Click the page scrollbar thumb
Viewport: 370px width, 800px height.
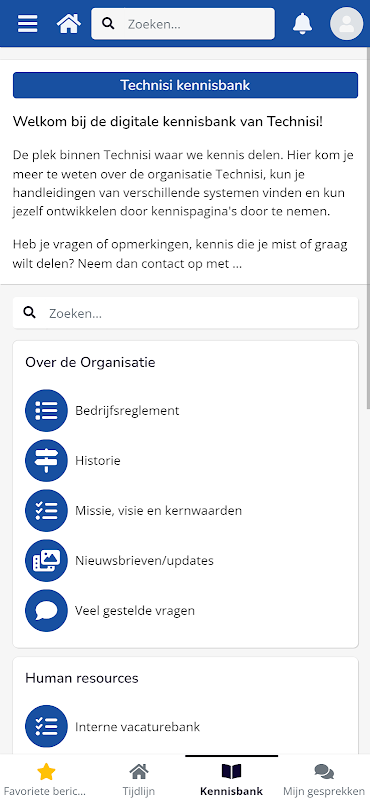[x=368, y=227]
